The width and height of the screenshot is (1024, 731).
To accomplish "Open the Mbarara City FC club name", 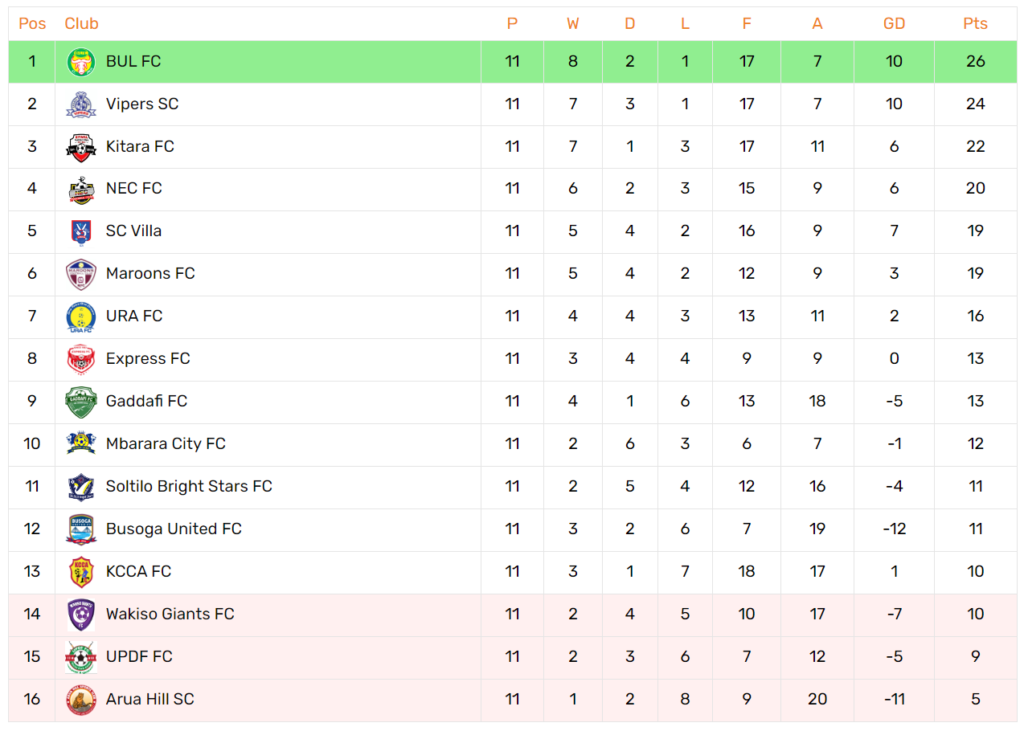I will click(165, 444).
